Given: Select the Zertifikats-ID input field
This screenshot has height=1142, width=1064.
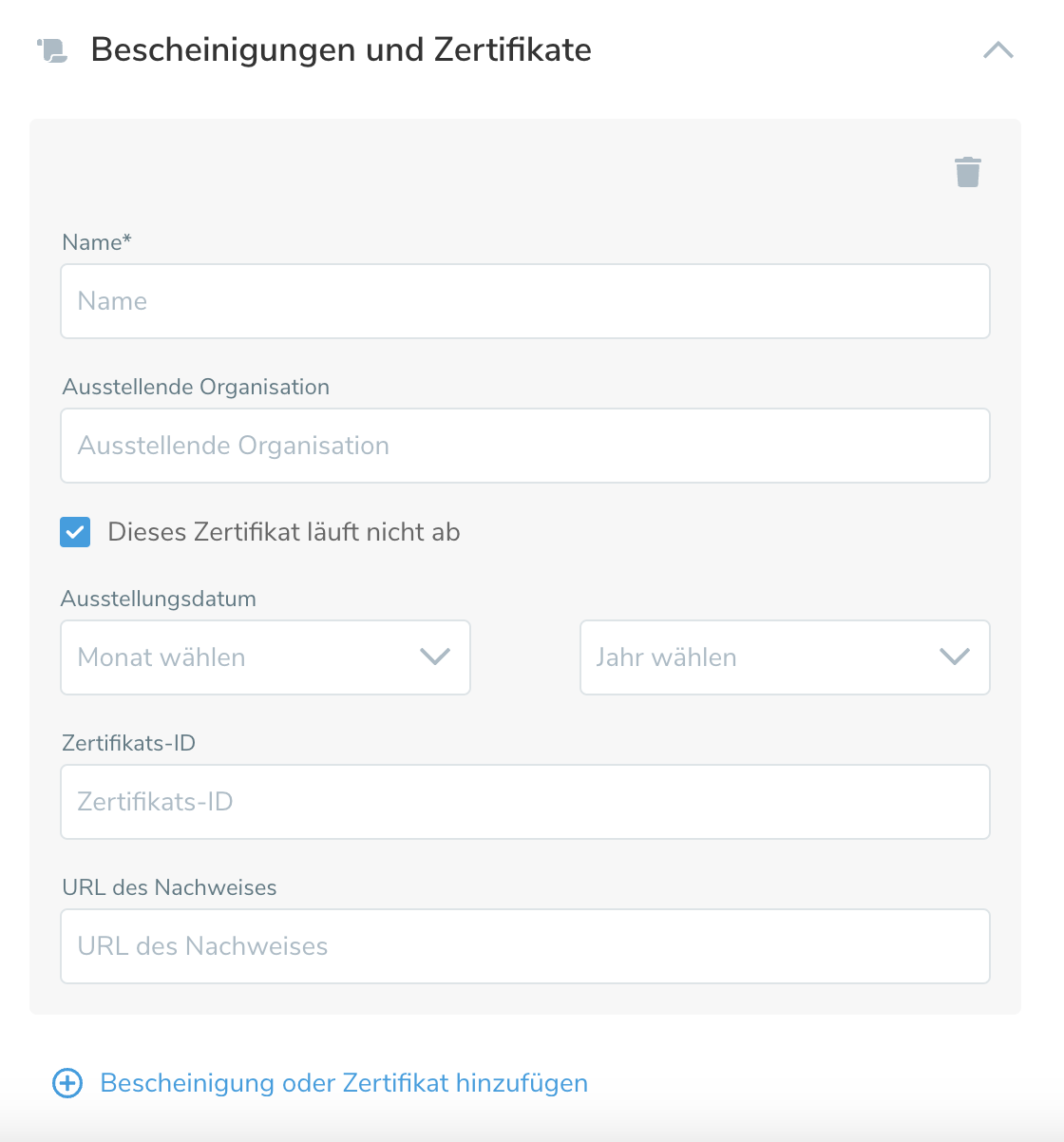Looking at the screenshot, I should [524, 802].
